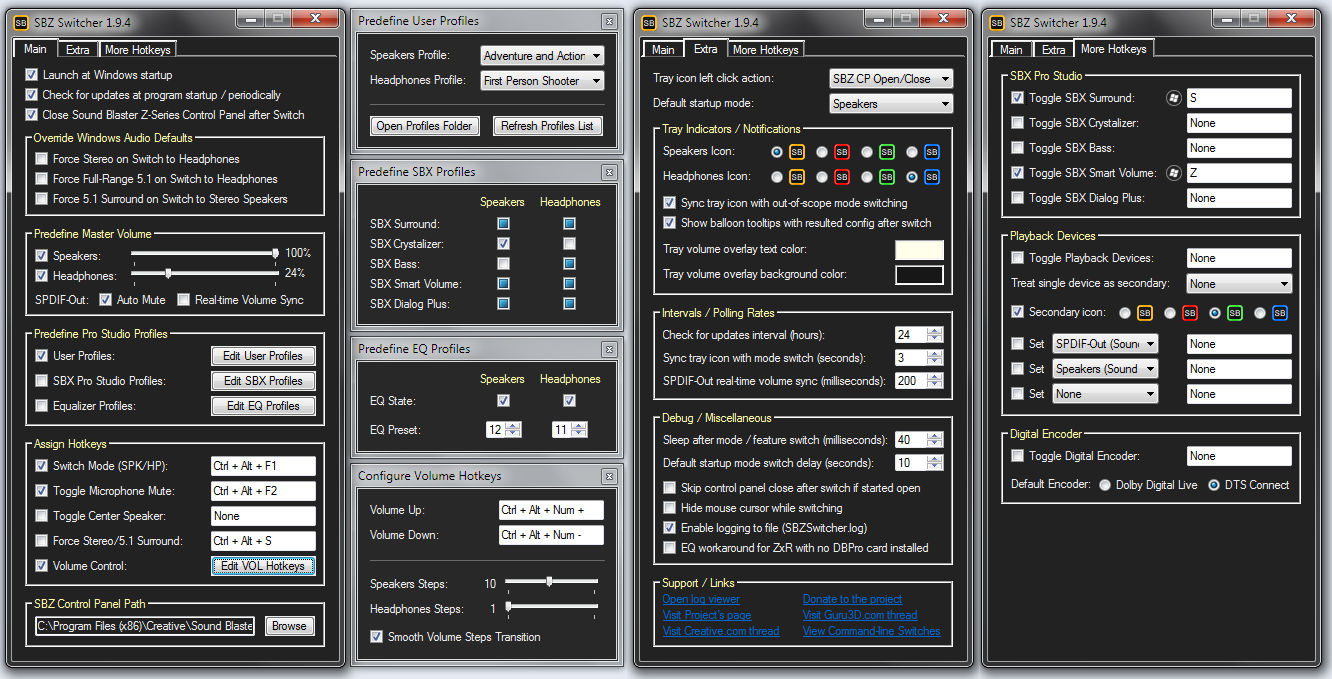Viewport: 1332px width, 679px height.
Task: Select Dolby Digital Live as default encoder
Action: pyautogui.click(x=1105, y=485)
